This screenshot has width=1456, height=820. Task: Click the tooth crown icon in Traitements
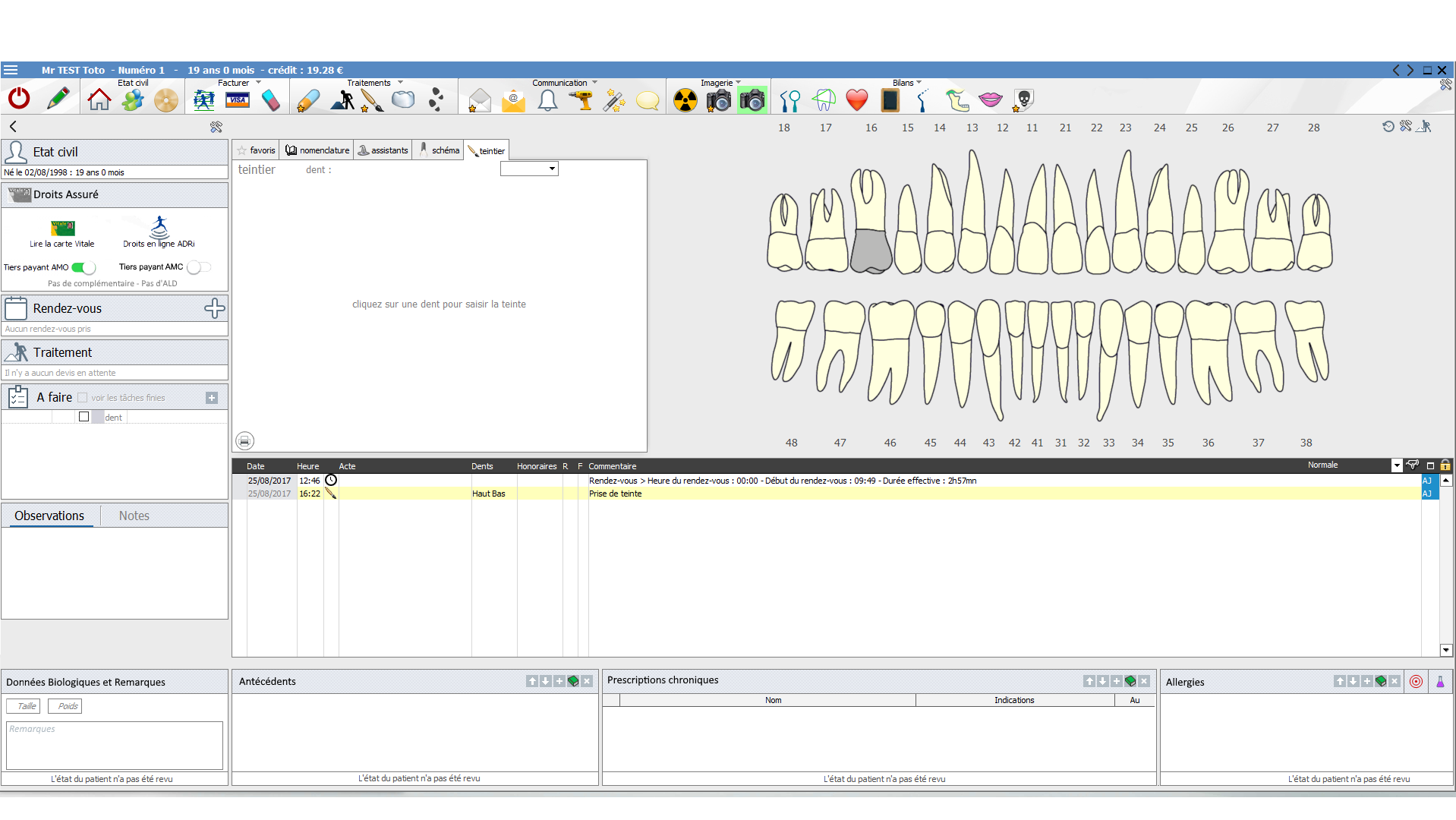point(403,99)
